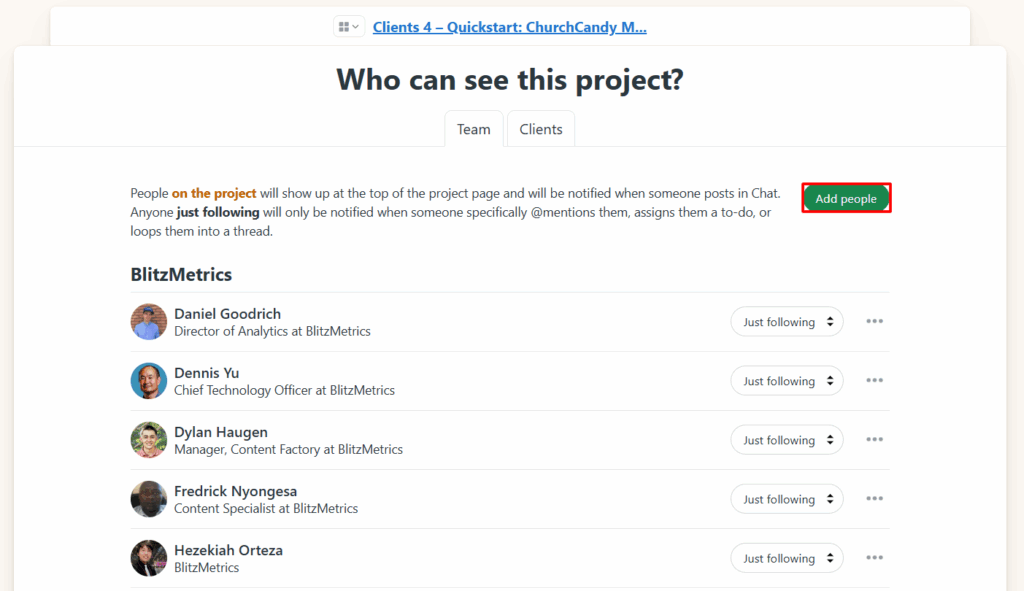The width and height of the screenshot is (1024, 591).
Task: Click Dennis Yu's profile avatar
Action: pos(149,381)
